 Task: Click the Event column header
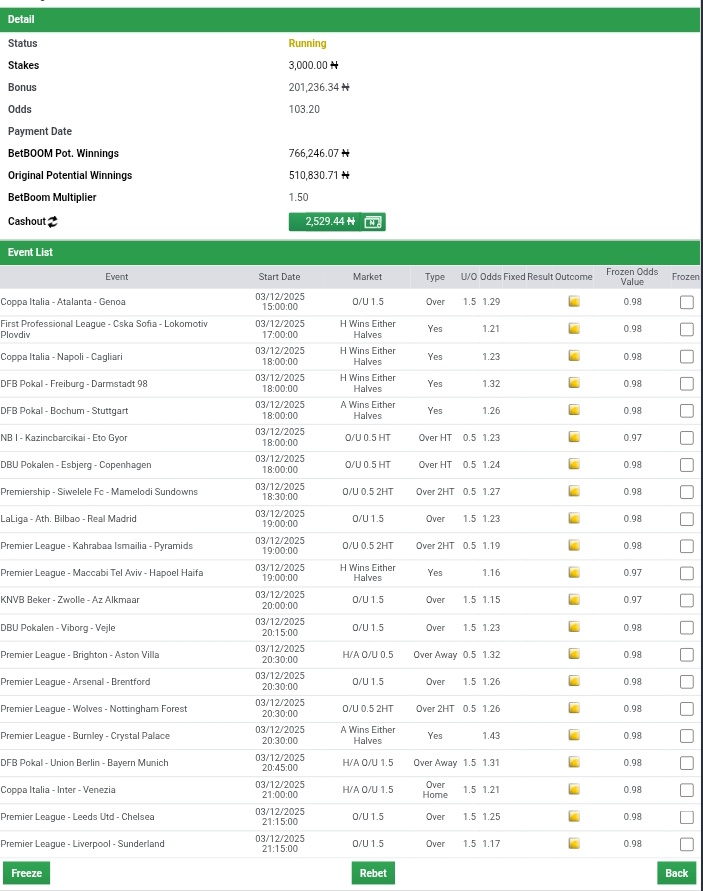[117, 277]
